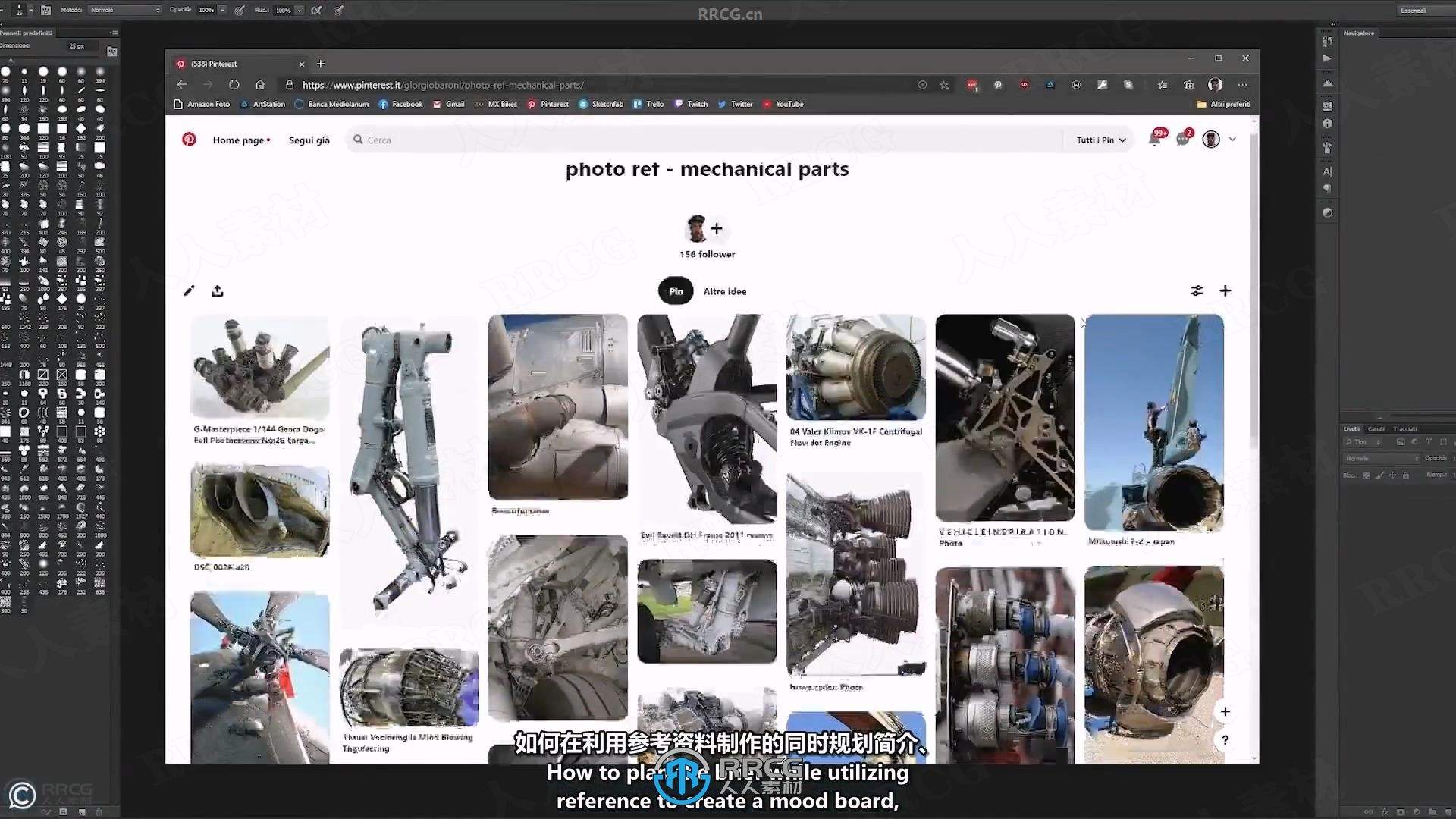This screenshot has width=1456, height=819.
Task: Open the Mitsubishi F-2 jet pin thumbnail
Action: coord(1154,422)
